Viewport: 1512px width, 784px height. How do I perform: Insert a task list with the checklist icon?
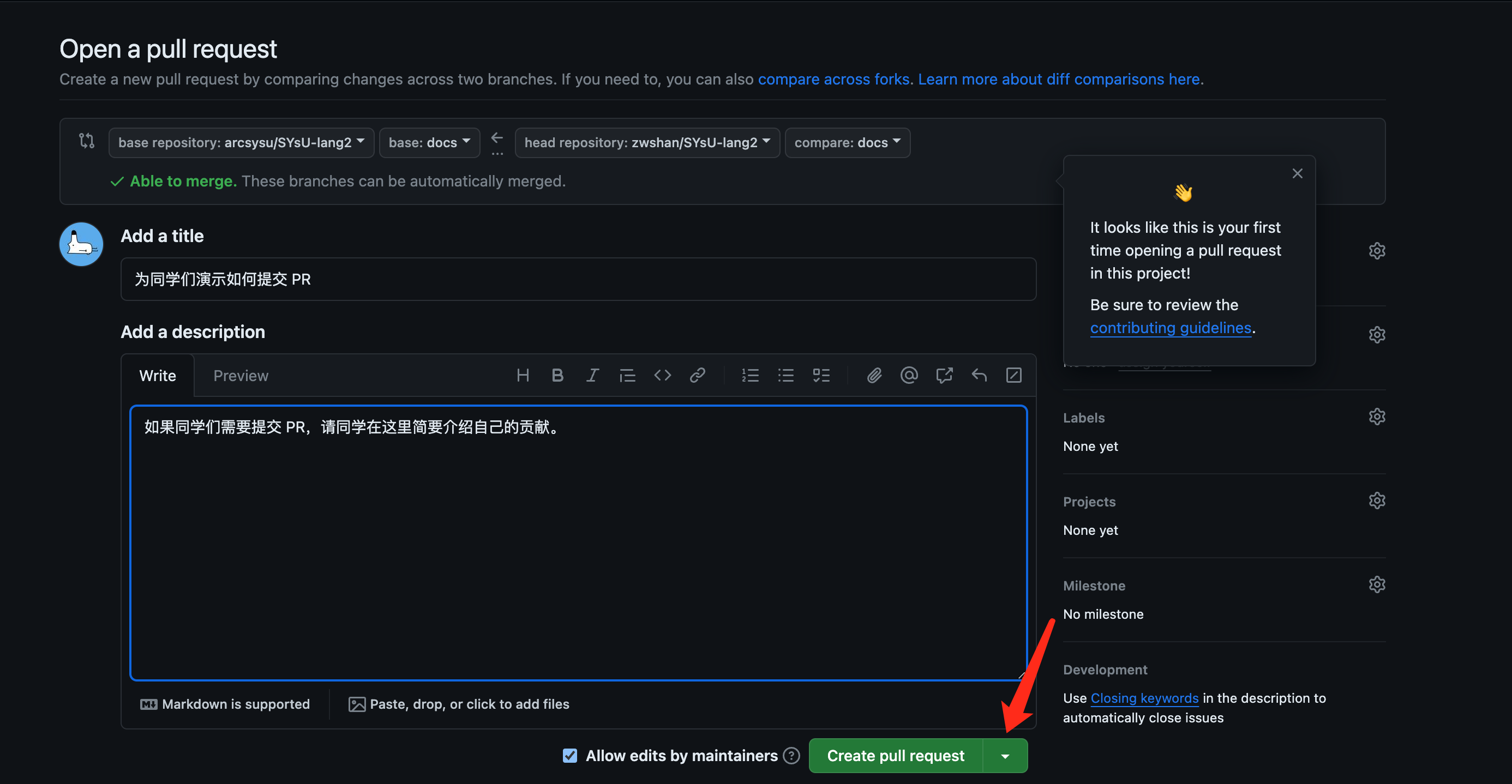(821, 376)
